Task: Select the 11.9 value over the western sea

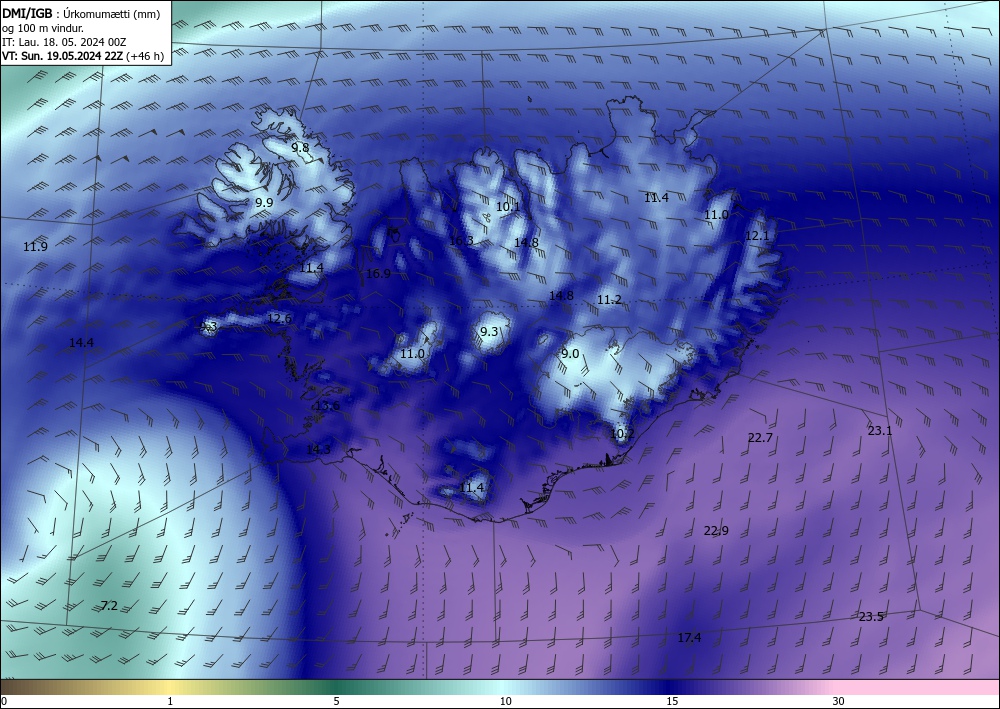Action: (x=35, y=247)
